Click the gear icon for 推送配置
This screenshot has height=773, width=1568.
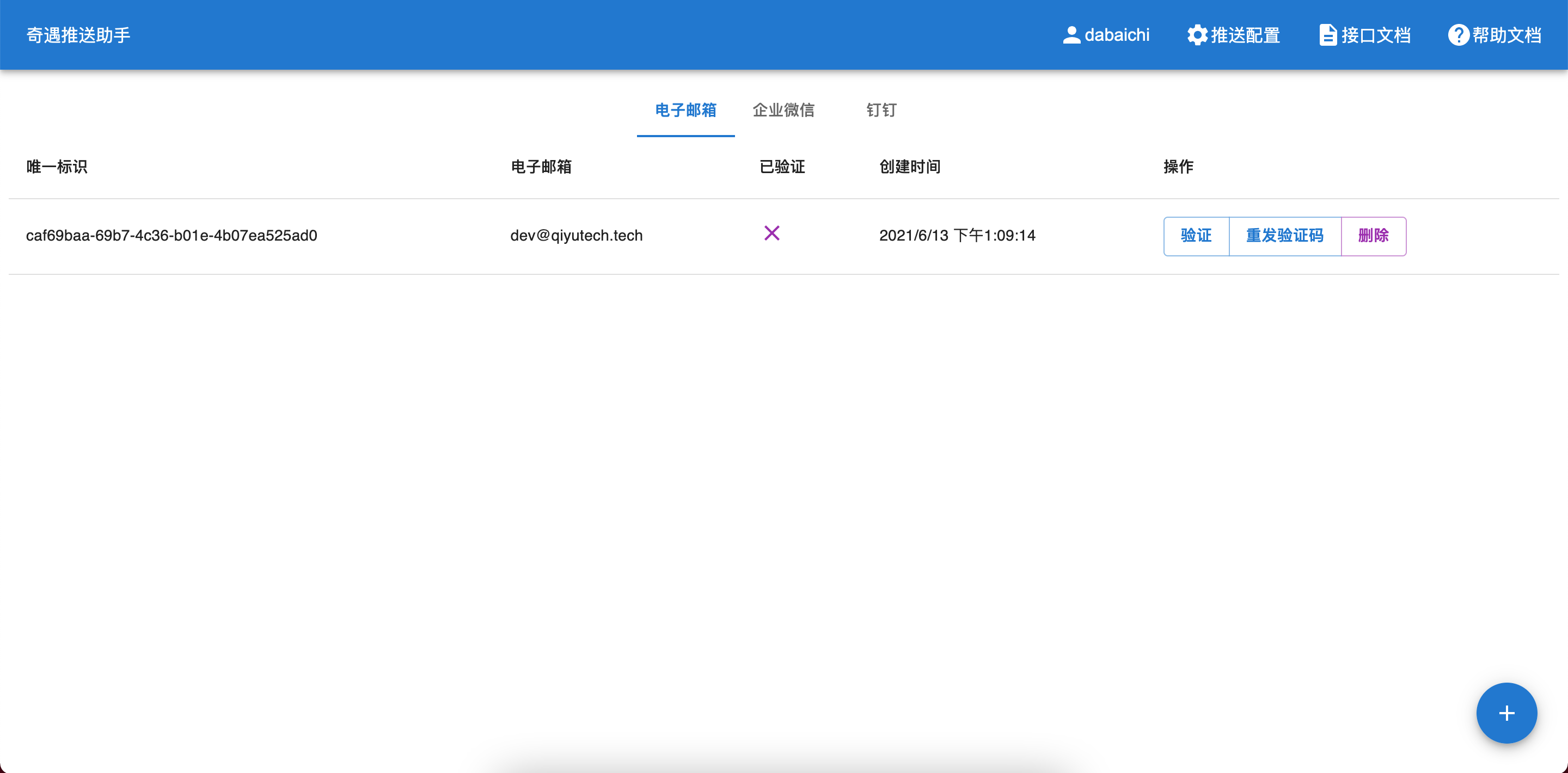tap(1197, 35)
